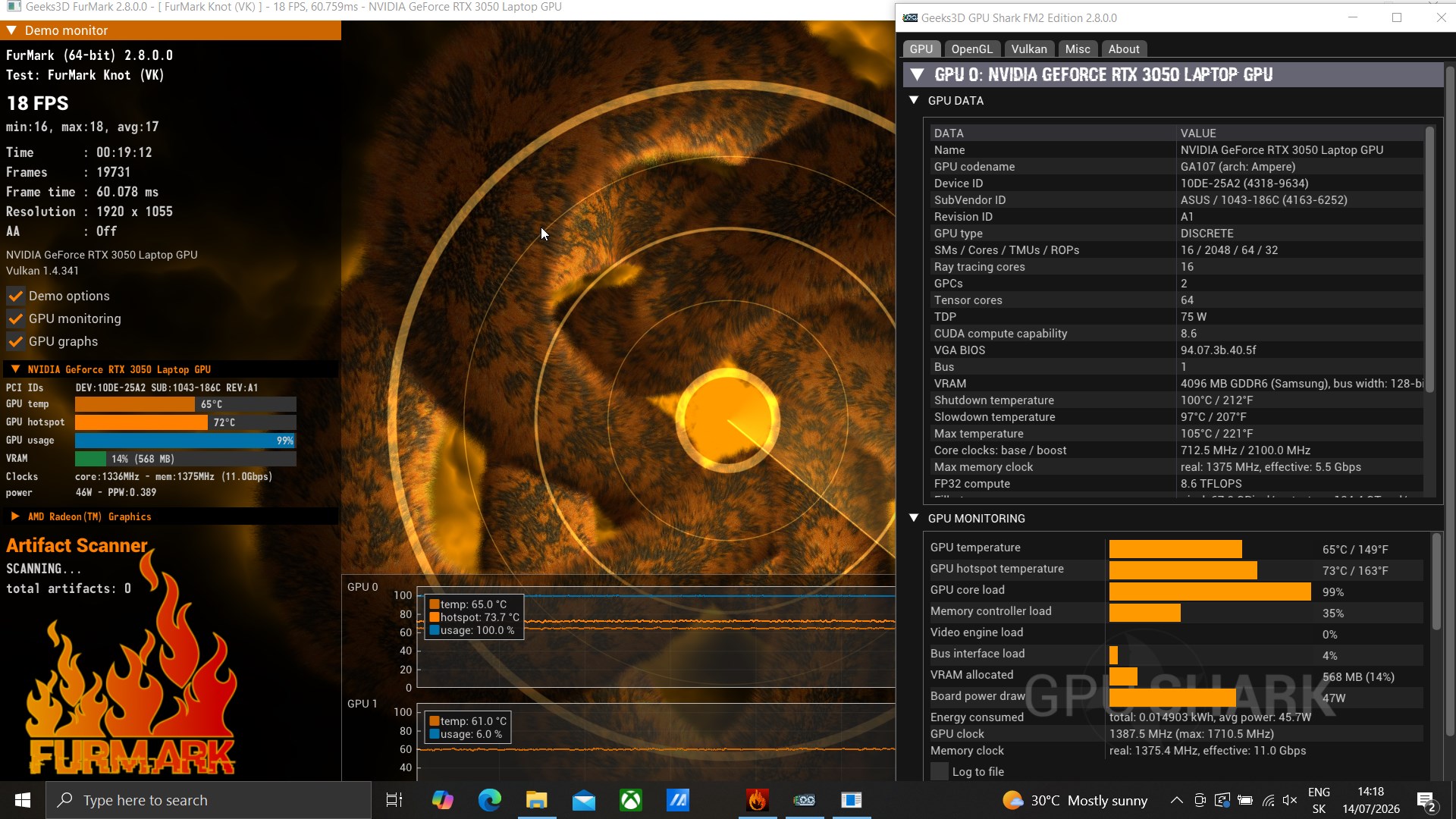Open the Xbox app from the taskbar
The image size is (1456, 819).
point(631,800)
